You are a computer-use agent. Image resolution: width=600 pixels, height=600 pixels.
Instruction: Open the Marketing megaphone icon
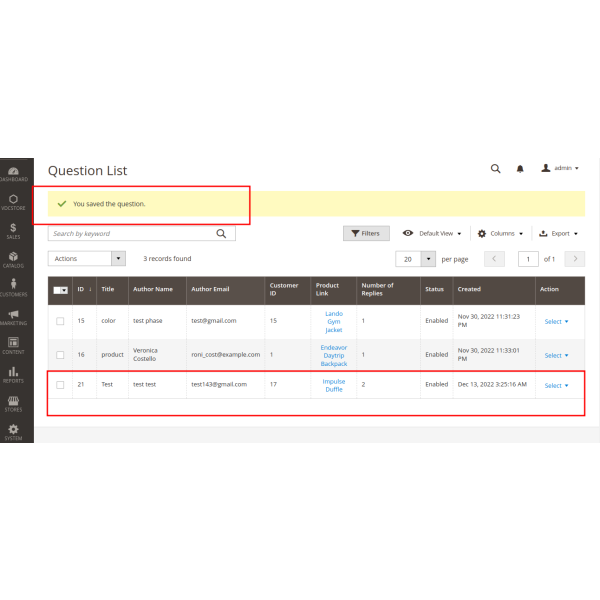[x=13, y=316]
